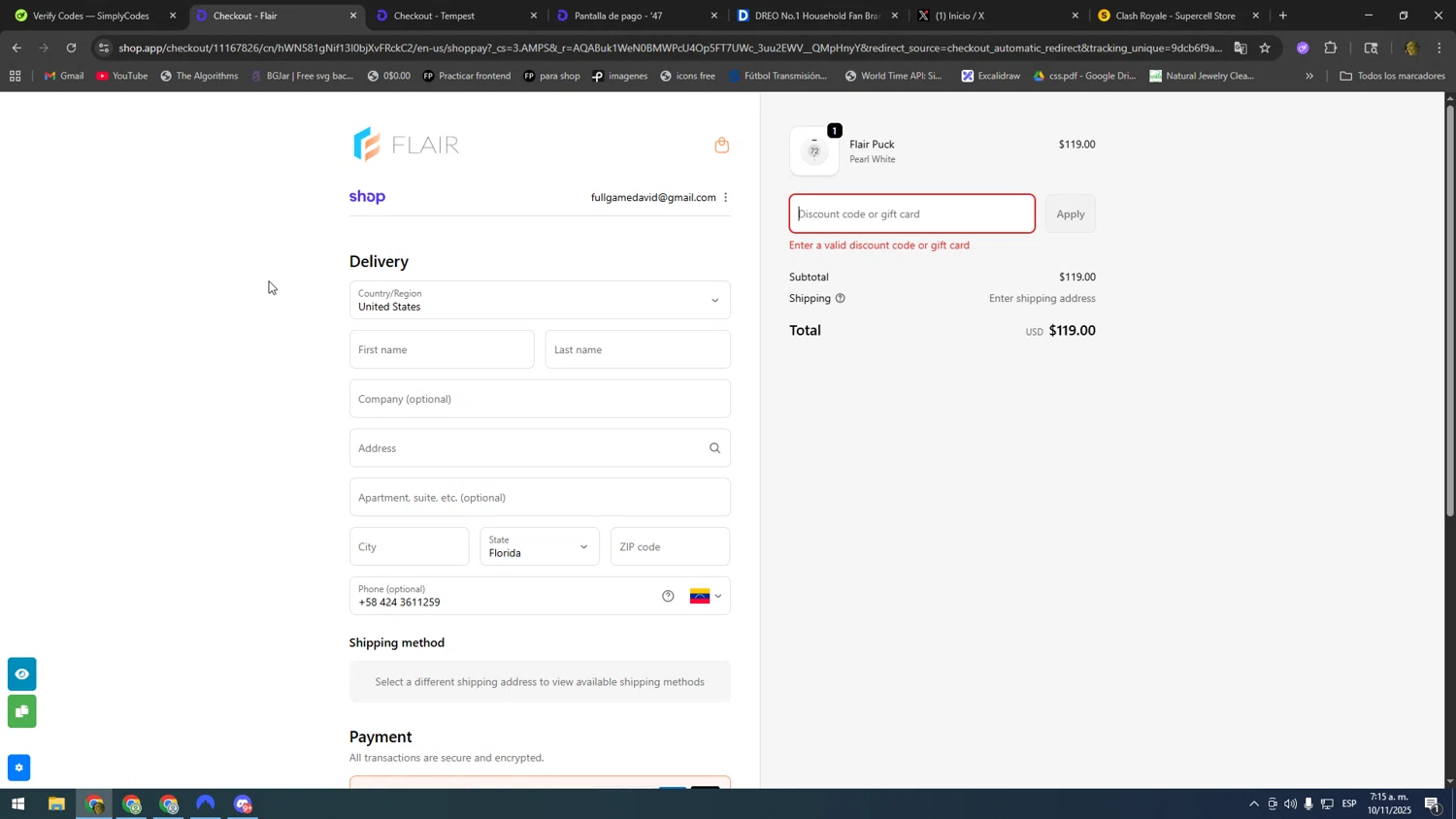Open the State Florida dropdown
Screen dimensions: 1456x819
click(x=539, y=546)
